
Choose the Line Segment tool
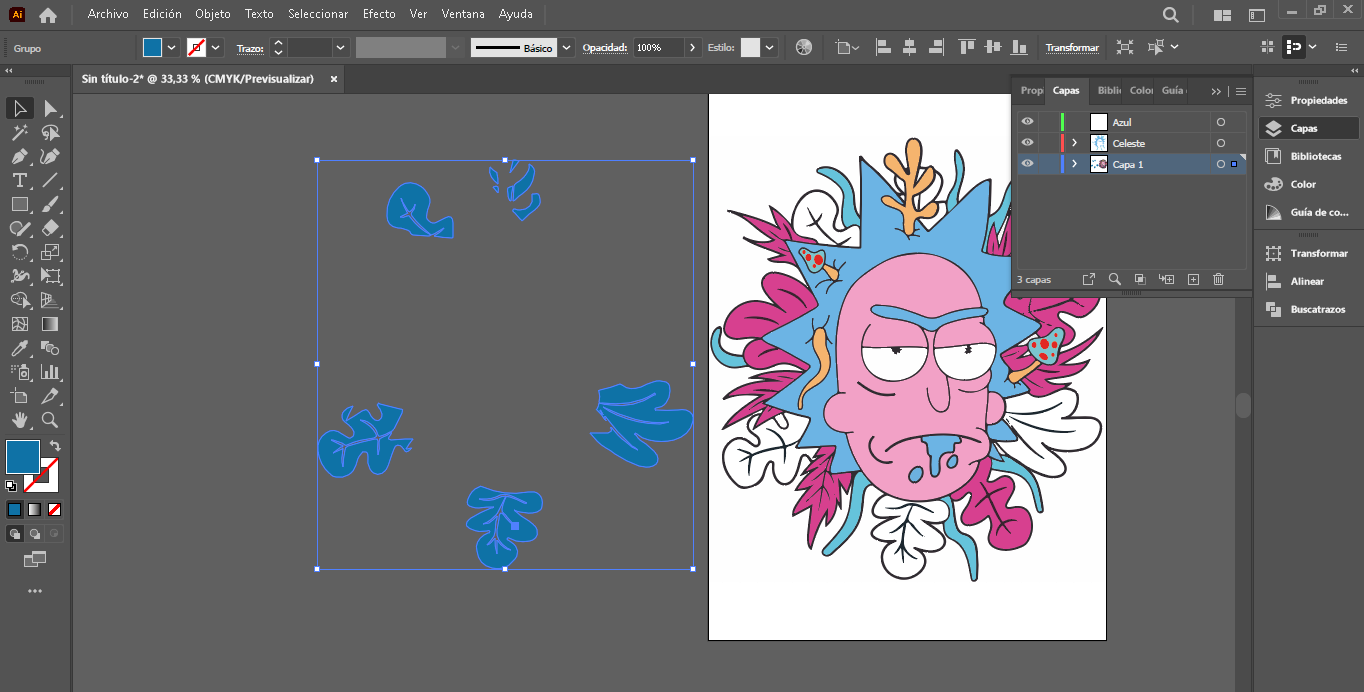pos(50,180)
